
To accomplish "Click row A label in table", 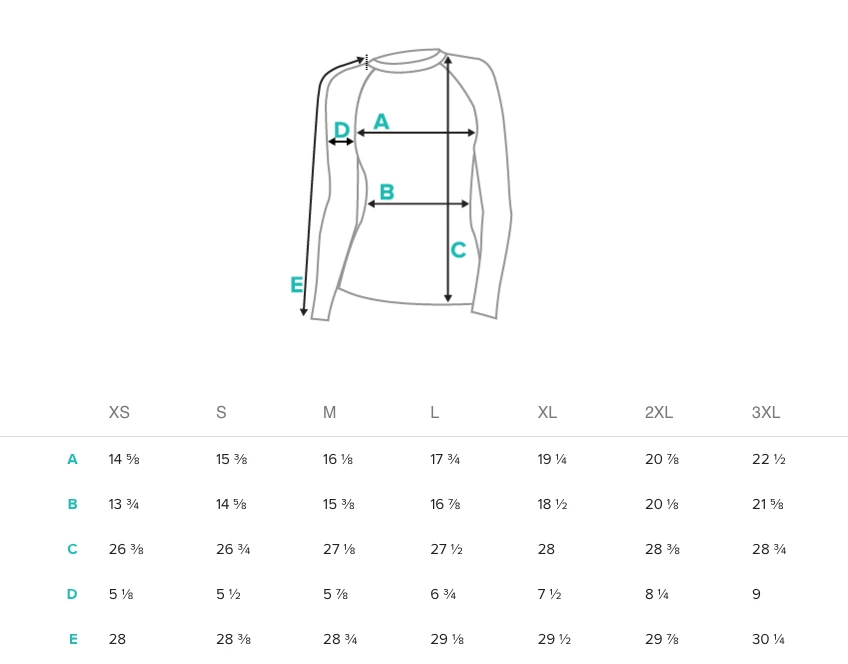I will coord(72,460).
